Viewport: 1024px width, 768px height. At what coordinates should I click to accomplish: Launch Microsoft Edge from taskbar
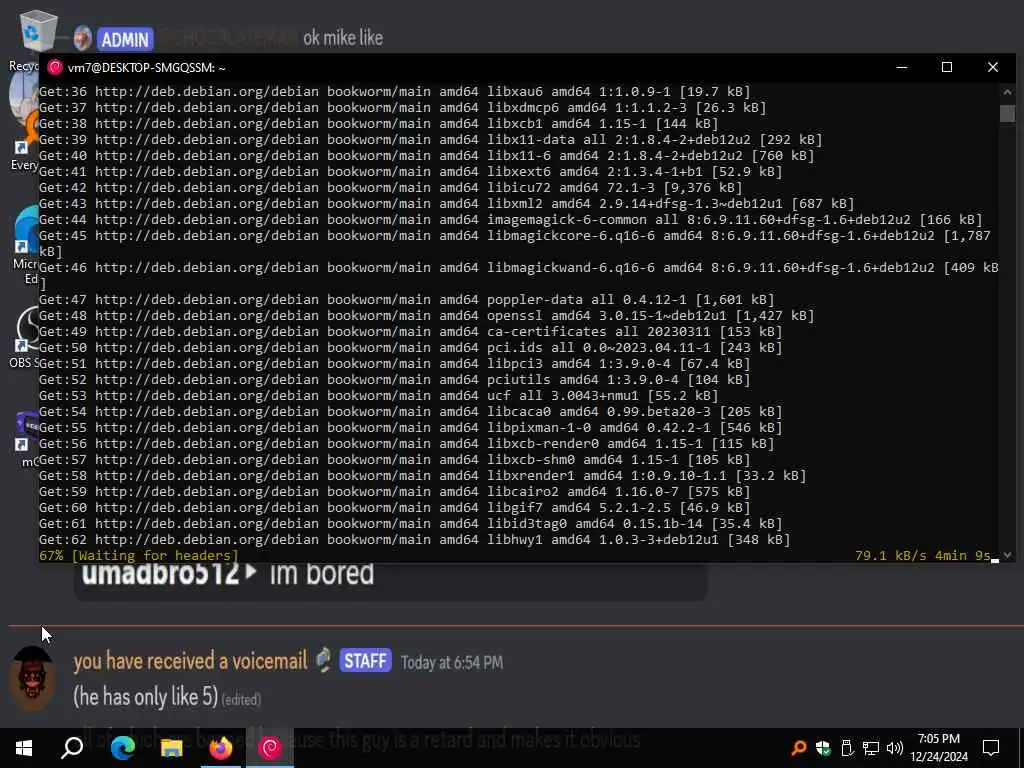coord(122,748)
